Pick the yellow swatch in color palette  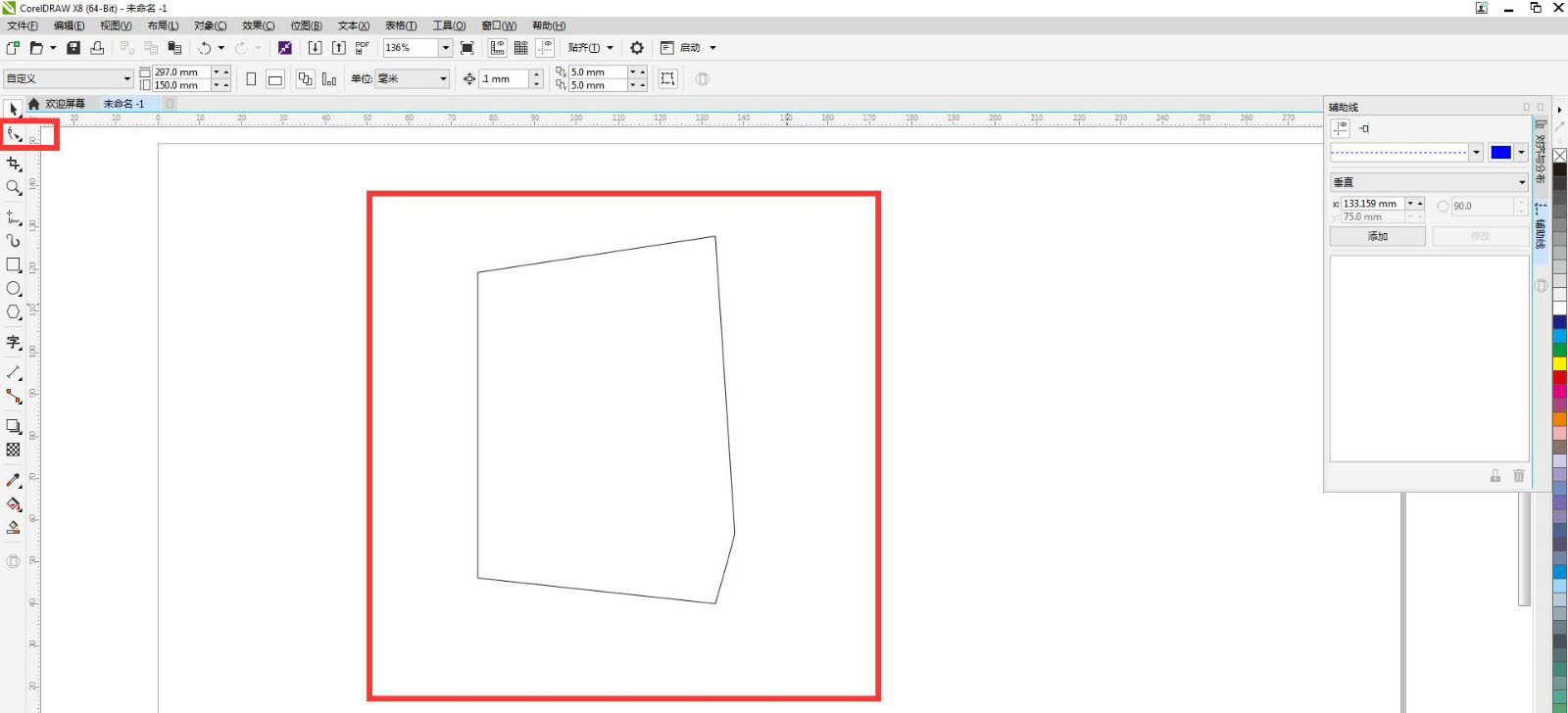[x=1559, y=363]
